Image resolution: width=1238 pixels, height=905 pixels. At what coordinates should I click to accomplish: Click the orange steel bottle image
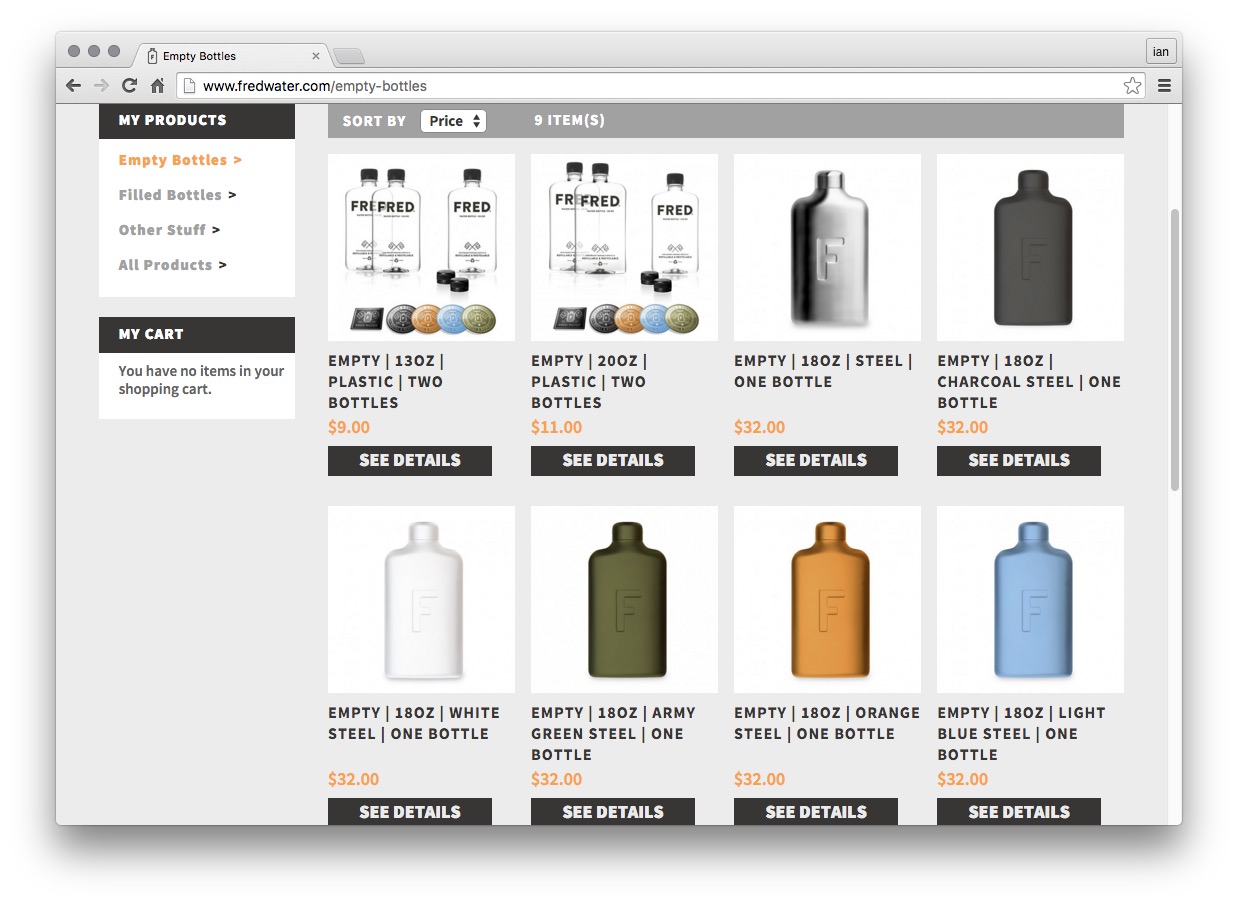[827, 599]
